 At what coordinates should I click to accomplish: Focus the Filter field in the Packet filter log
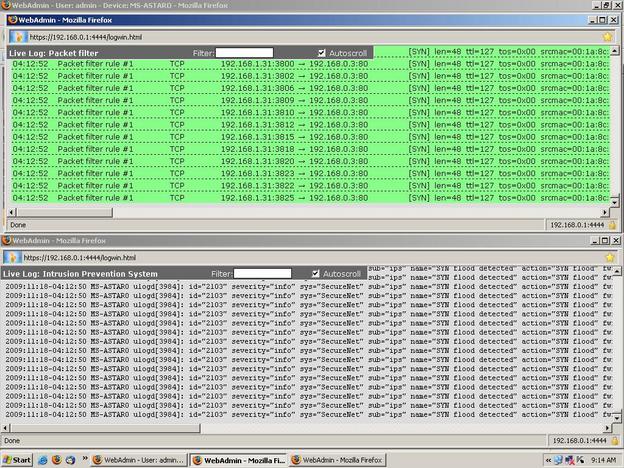244,53
